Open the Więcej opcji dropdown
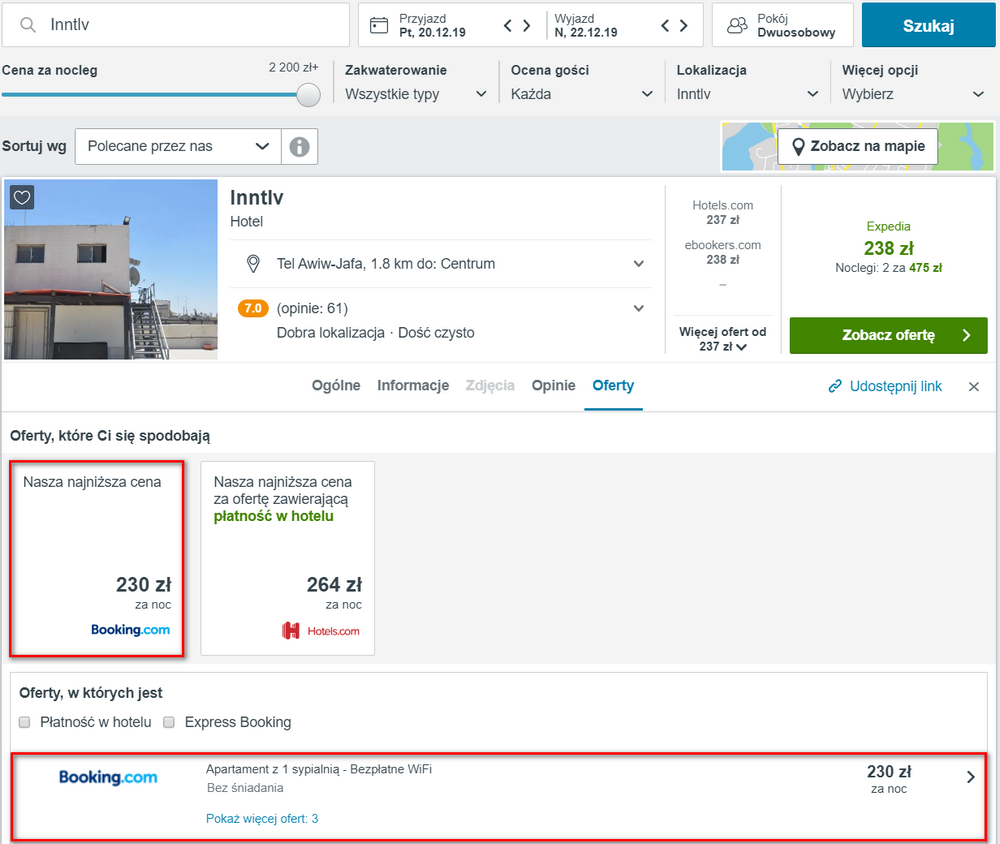The height and width of the screenshot is (844, 1000). [x=913, y=94]
